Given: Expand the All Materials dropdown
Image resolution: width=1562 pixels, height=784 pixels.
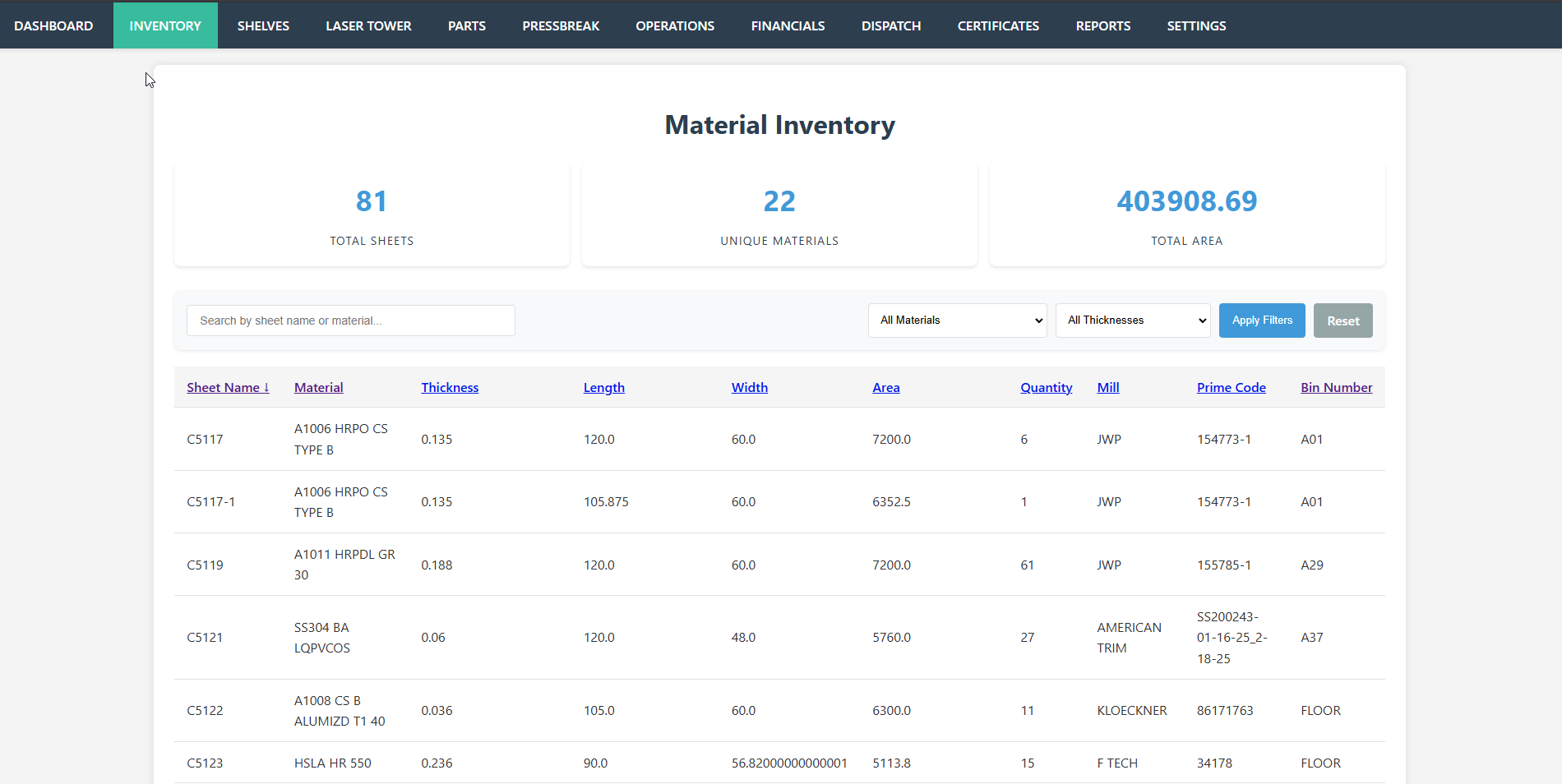Looking at the screenshot, I should point(957,321).
